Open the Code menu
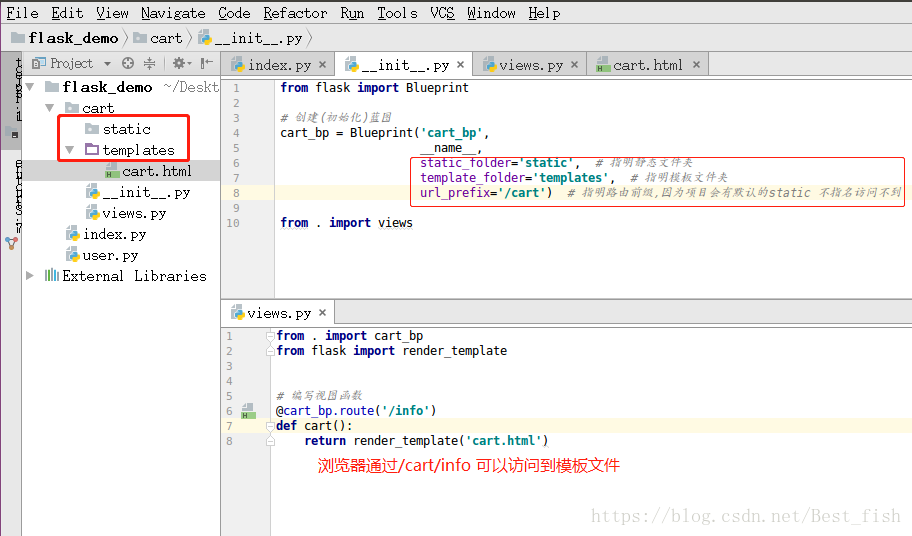 [234, 13]
